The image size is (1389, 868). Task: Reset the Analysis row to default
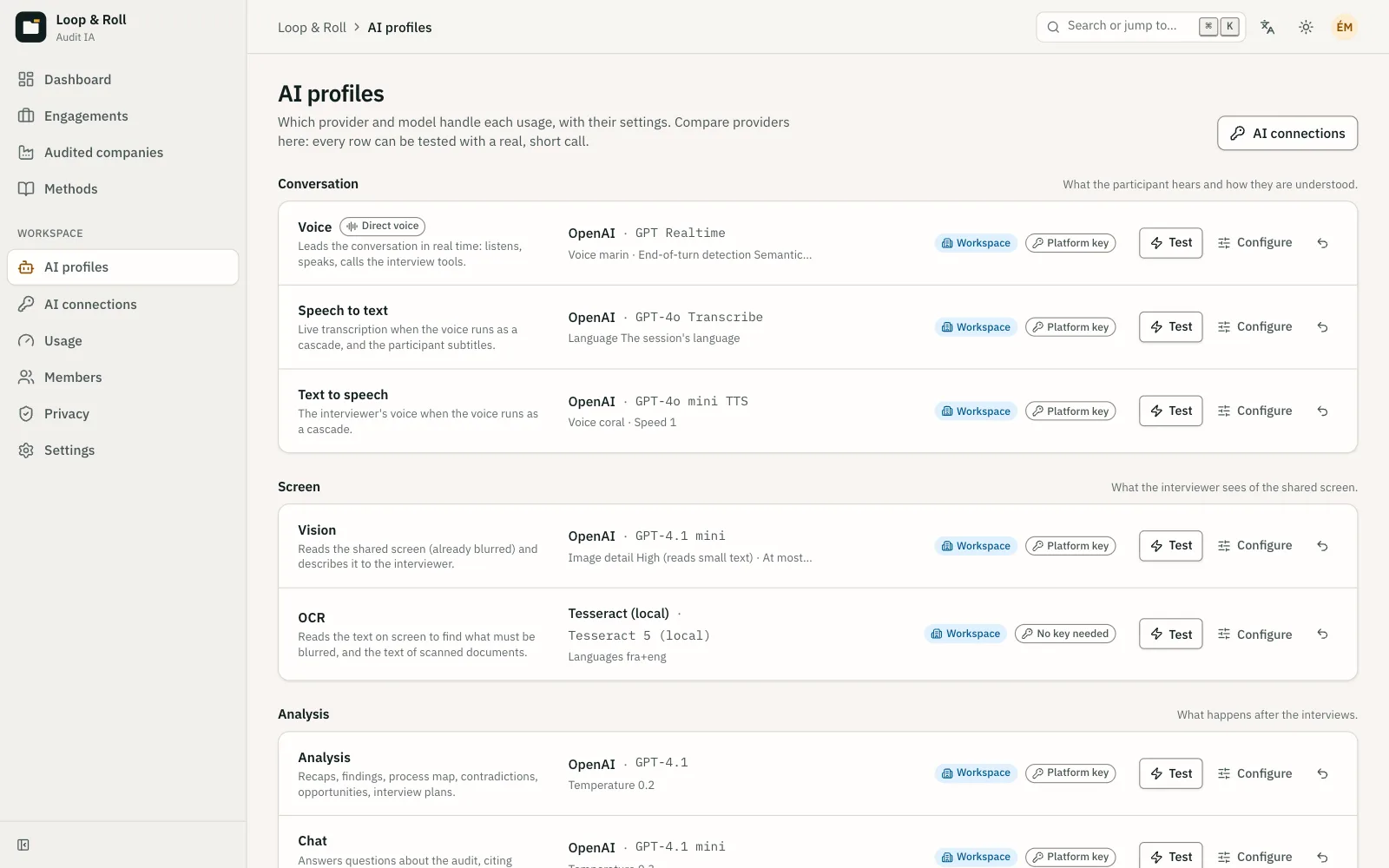1322,773
